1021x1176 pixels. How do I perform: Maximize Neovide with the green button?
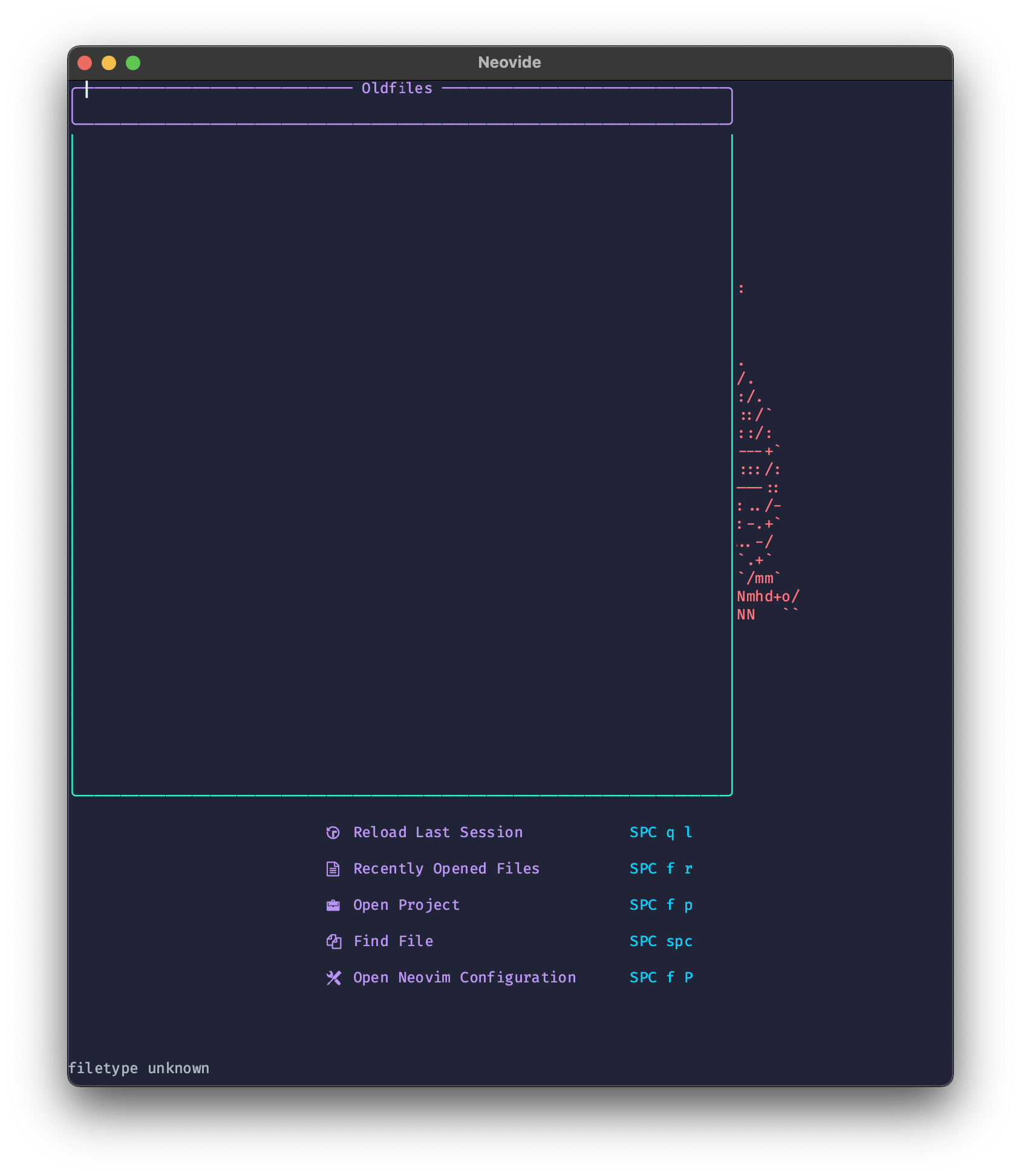tap(133, 63)
